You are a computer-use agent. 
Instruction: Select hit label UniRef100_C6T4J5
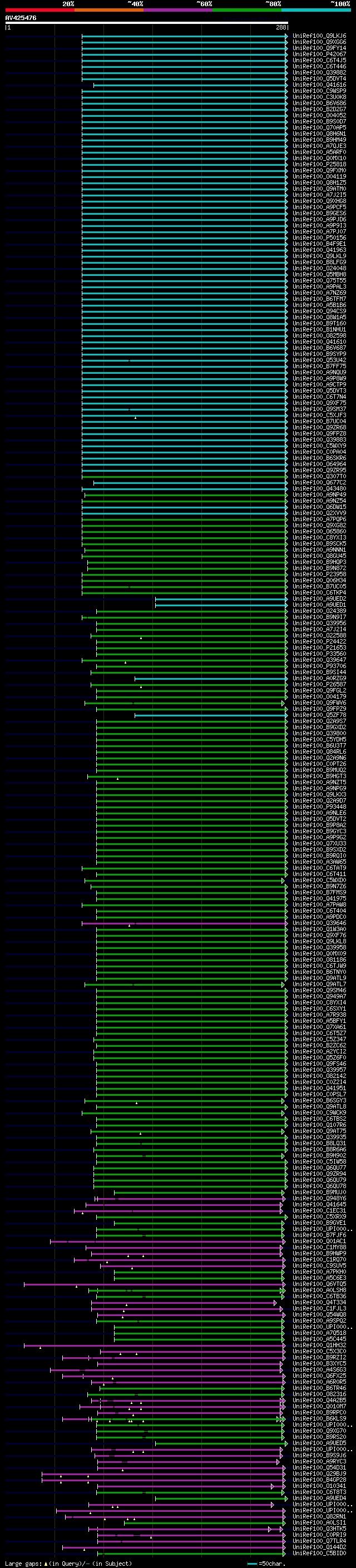coord(319,60)
